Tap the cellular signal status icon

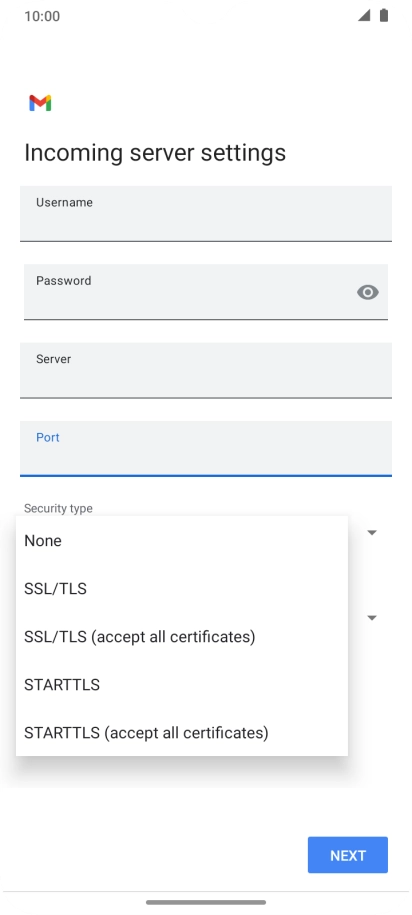coord(364,16)
